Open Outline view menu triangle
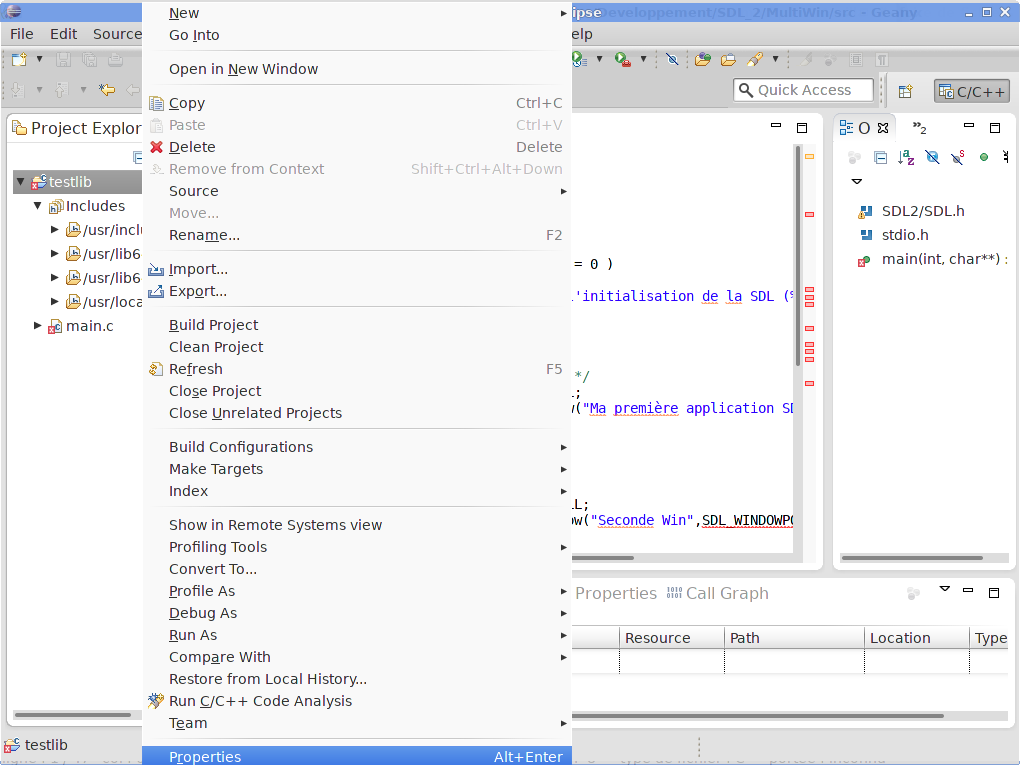The image size is (1020, 765). point(856,182)
